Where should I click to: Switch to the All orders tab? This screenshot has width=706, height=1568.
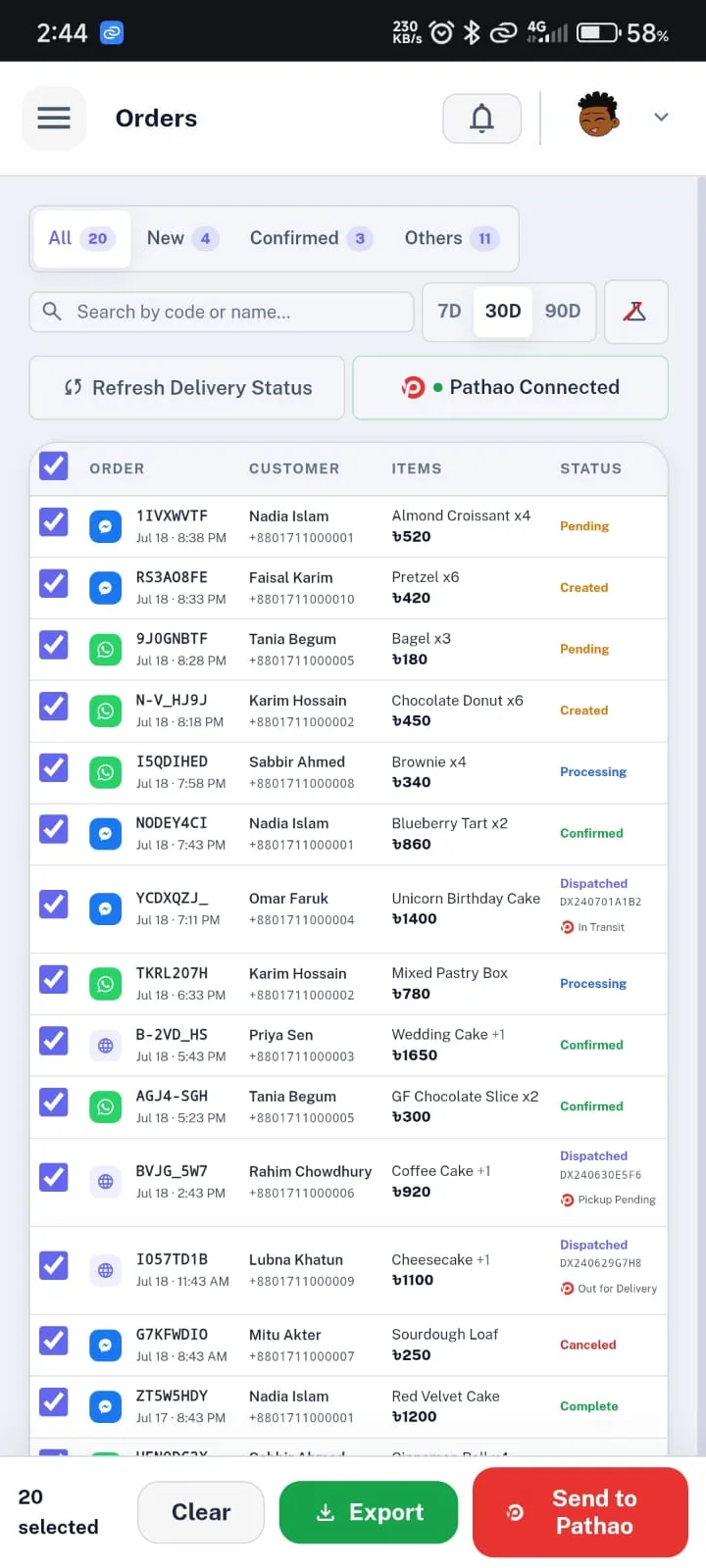81,238
